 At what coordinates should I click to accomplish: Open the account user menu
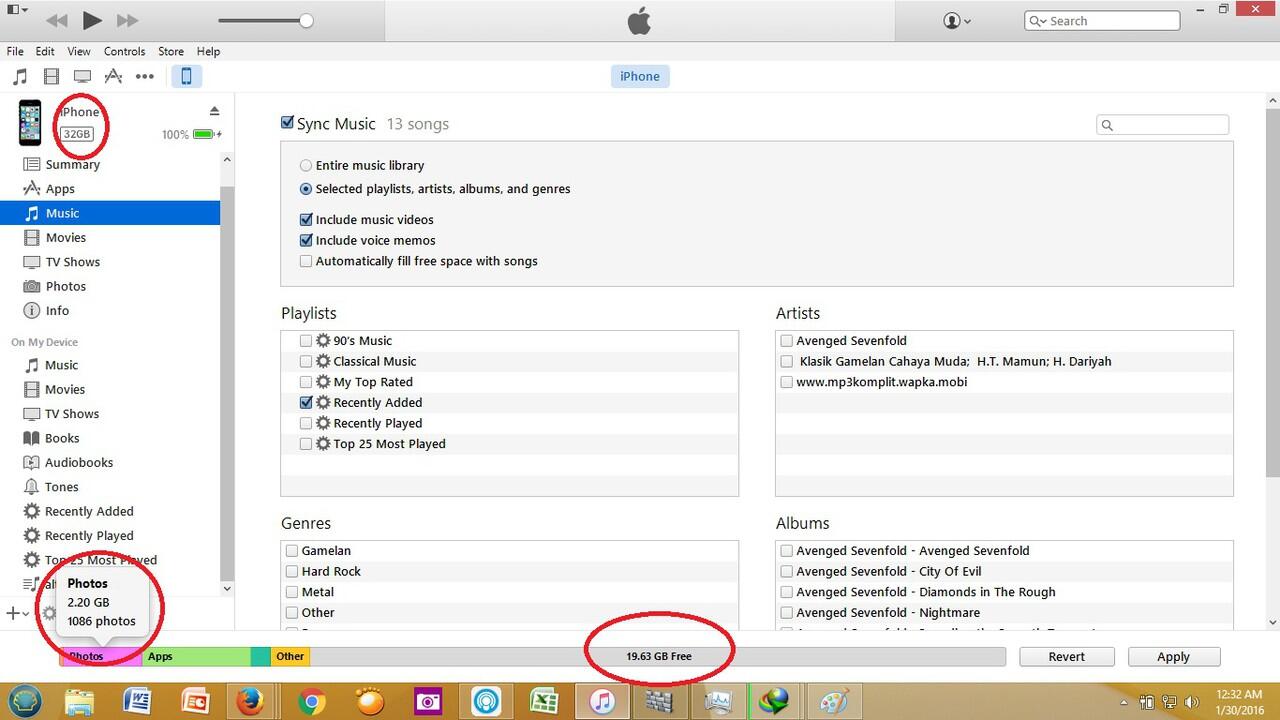tap(958, 20)
